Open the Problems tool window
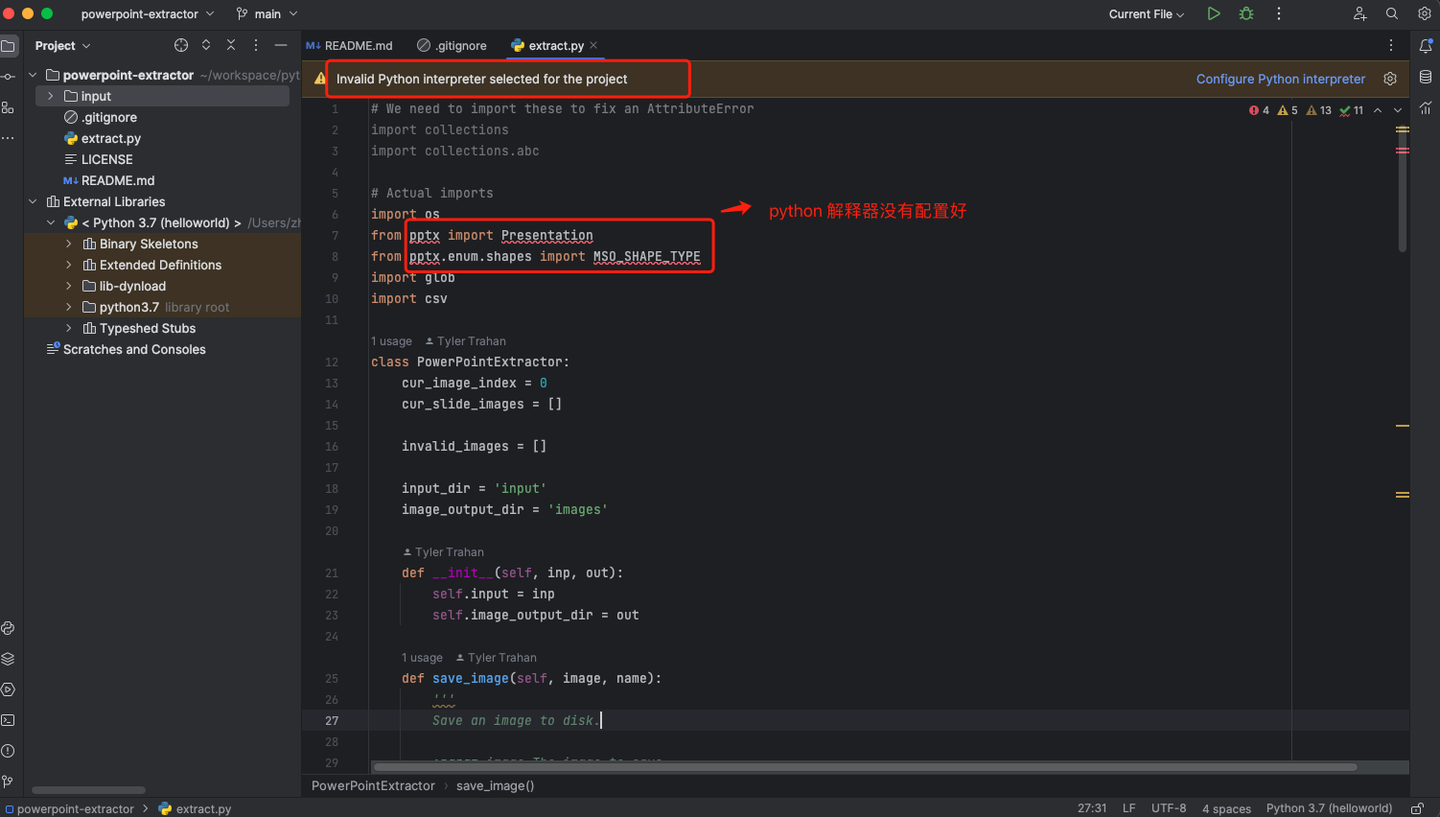1440x817 pixels. coord(8,750)
